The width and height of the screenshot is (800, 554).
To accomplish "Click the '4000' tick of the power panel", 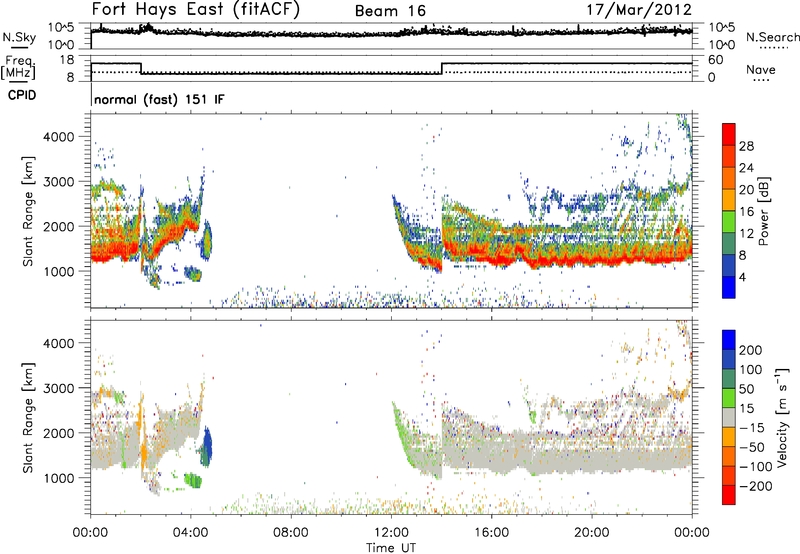I will click(x=58, y=137).
